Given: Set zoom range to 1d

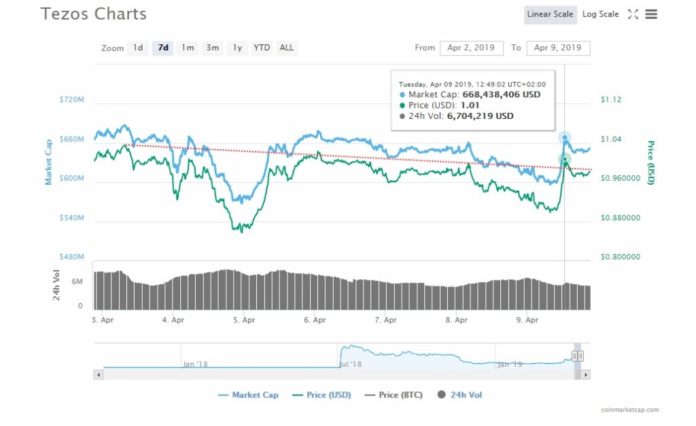Looking at the screenshot, I should click(x=138, y=47).
